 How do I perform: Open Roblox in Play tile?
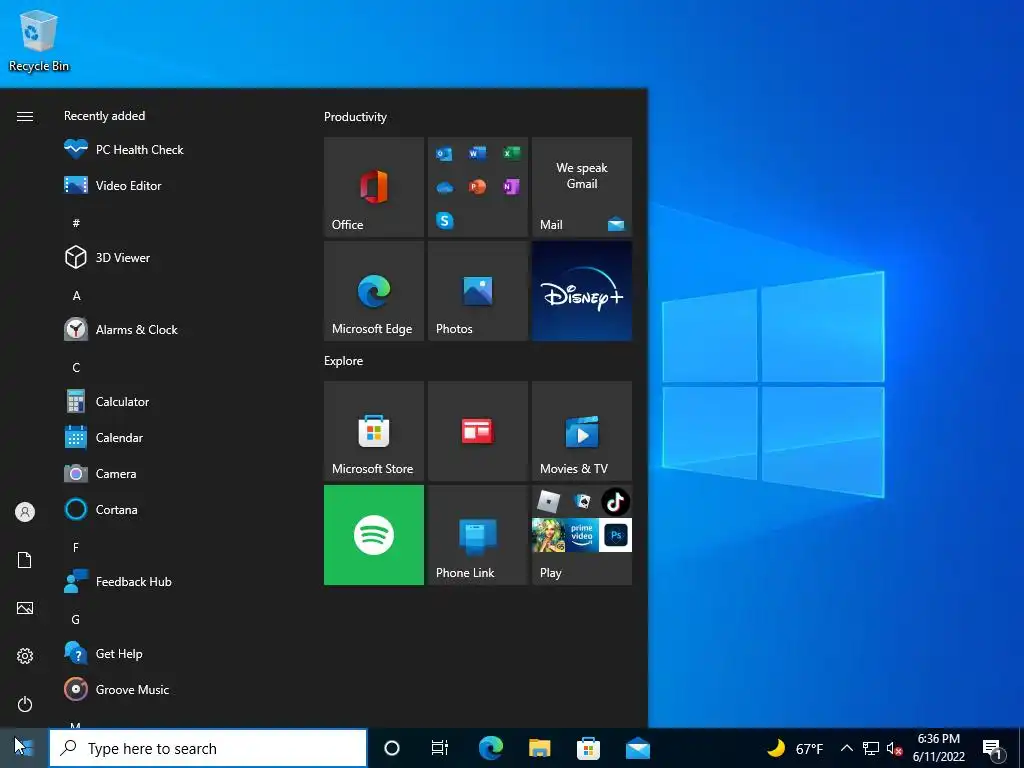pos(548,502)
